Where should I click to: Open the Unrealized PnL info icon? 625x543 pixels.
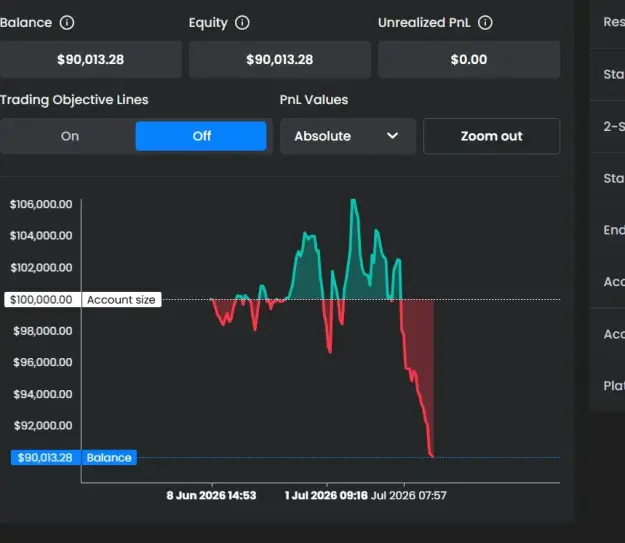[485, 23]
